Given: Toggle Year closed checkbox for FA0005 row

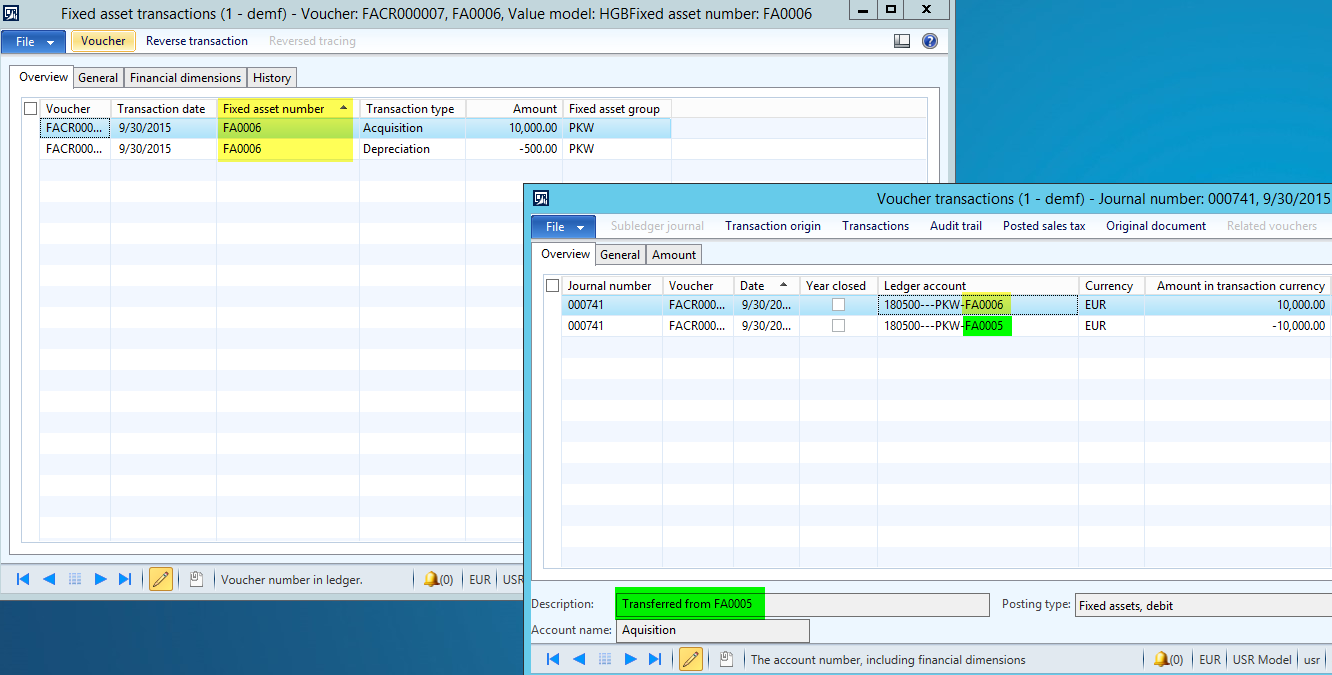Looking at the screenshot, I should coord(838,326).
